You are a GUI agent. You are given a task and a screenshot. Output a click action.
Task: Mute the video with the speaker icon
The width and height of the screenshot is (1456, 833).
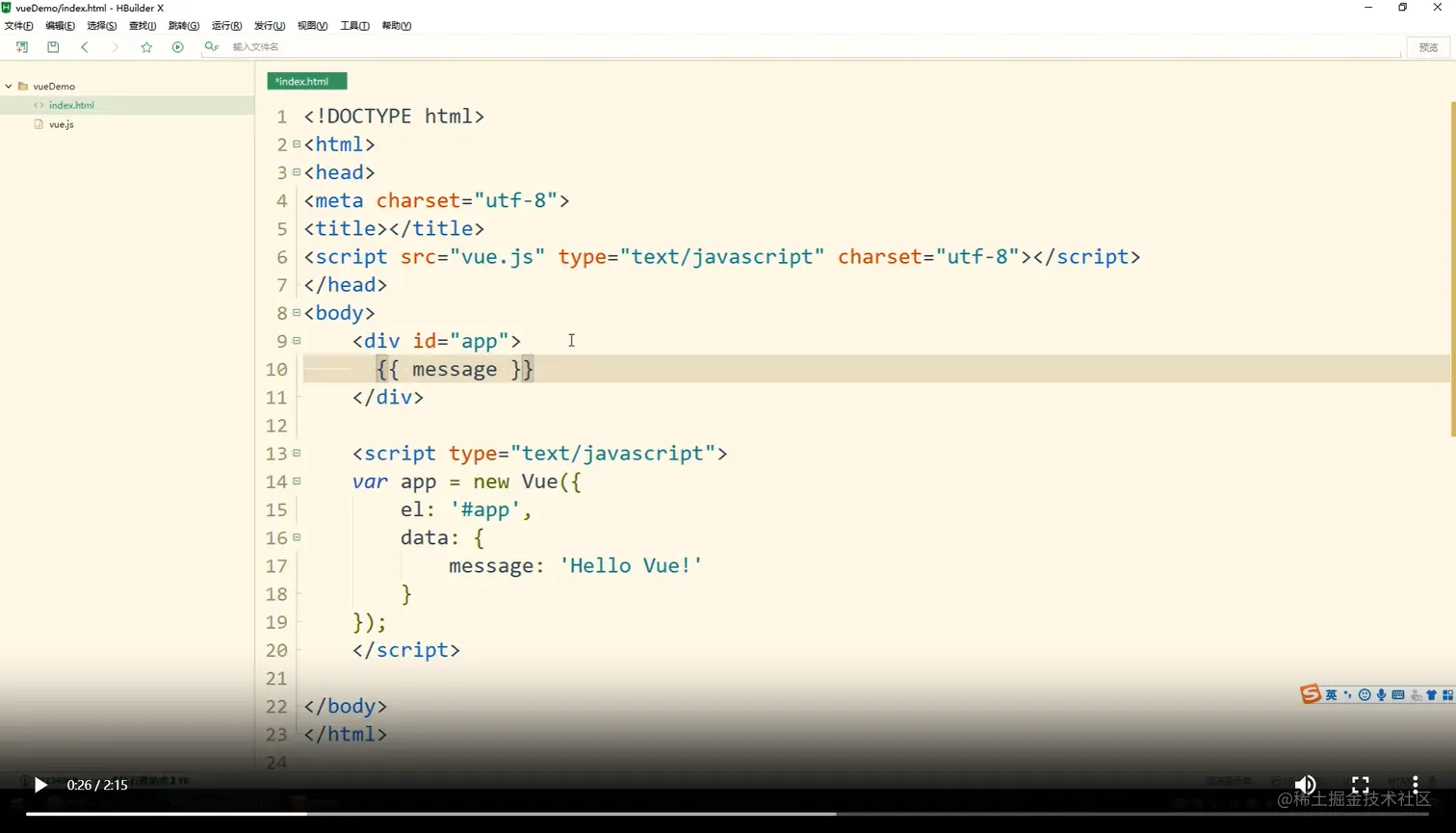(1305, 785)
